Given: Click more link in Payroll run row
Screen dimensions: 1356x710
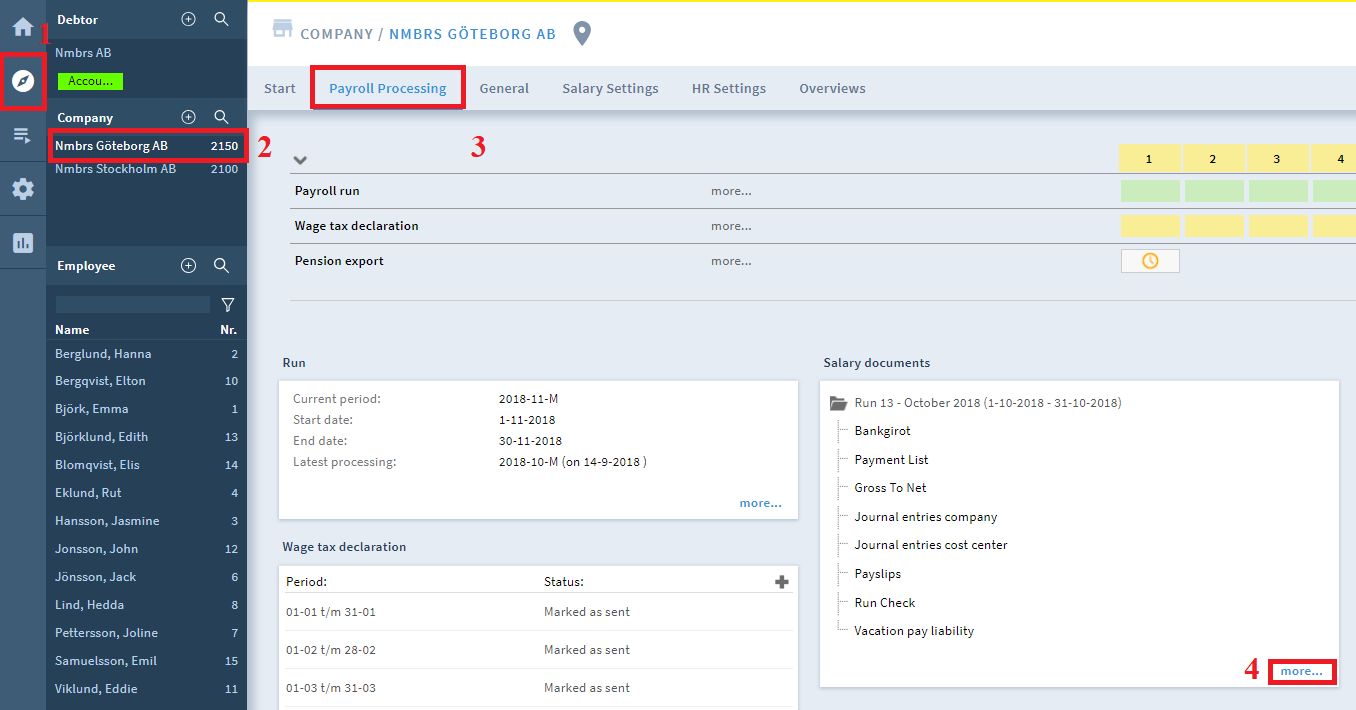Looking at the screenshot, I should pyautogui.click(x=731, y=191).
